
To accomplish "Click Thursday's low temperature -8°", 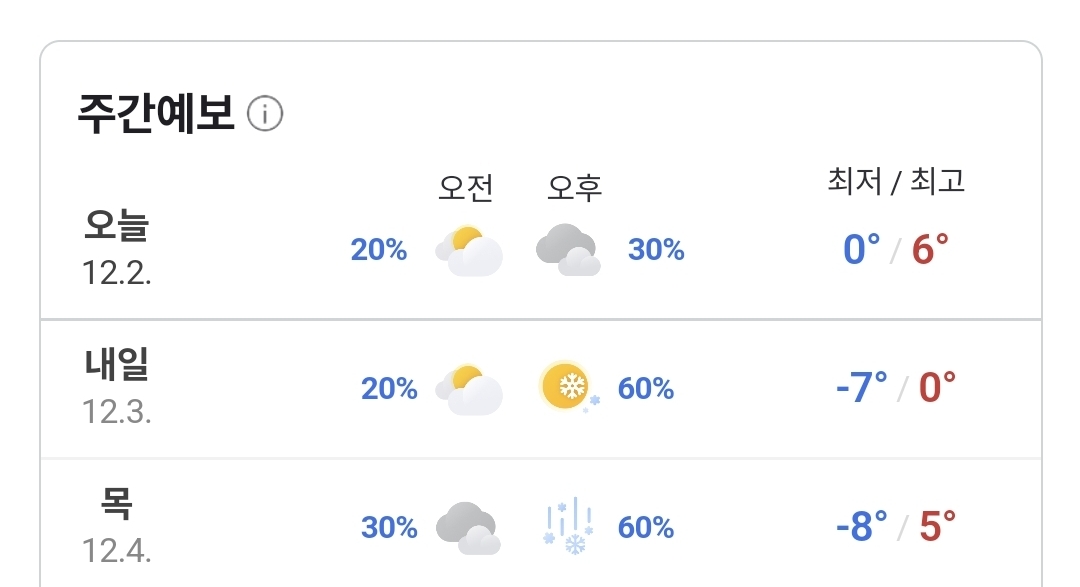I will click(x=861, y=526).
